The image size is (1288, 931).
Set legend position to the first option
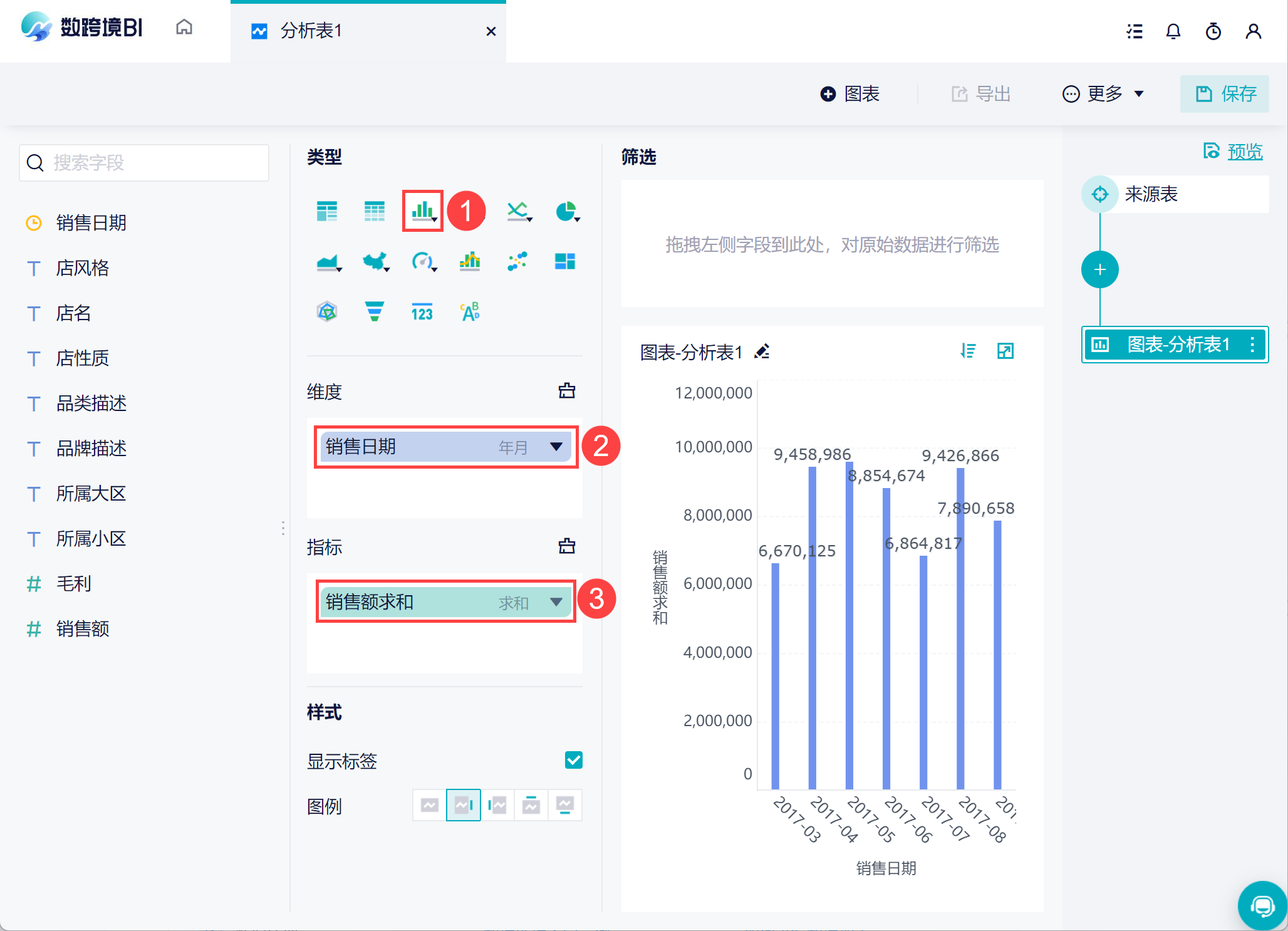pos(429,805)
